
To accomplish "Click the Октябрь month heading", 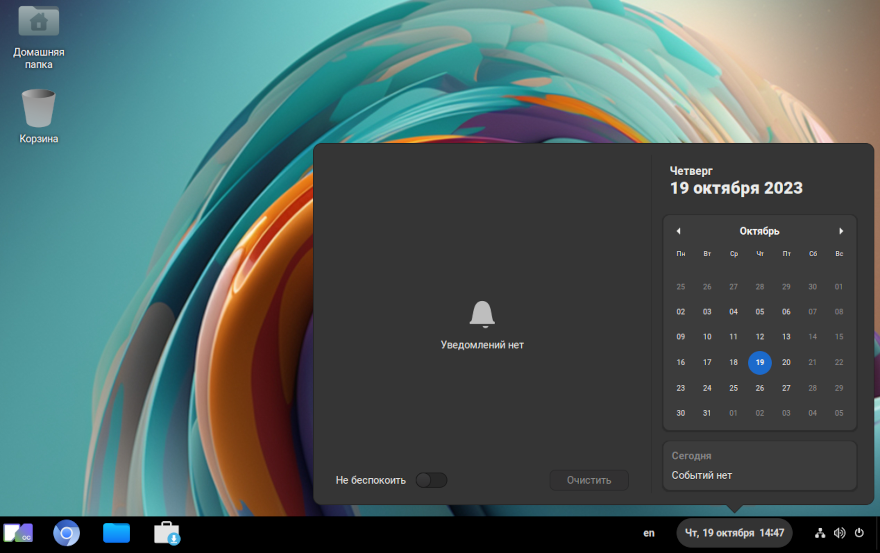I will [x=759, y=231].
